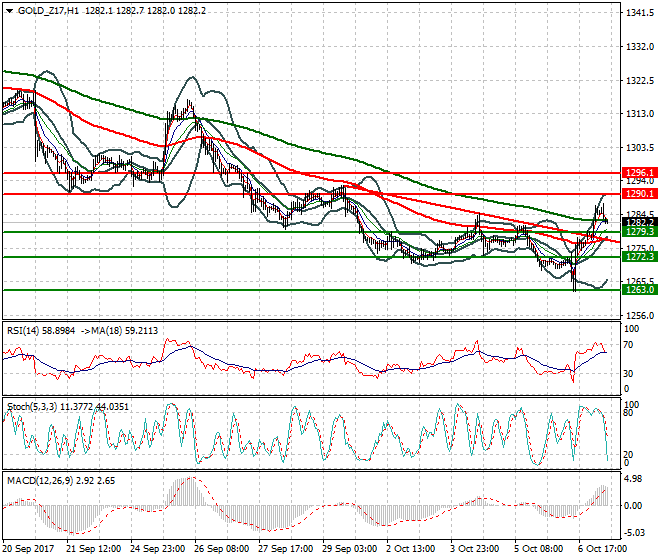
Task: Select the GOLD_Z17,H1 chart title text
Action: tap(48, 11)
